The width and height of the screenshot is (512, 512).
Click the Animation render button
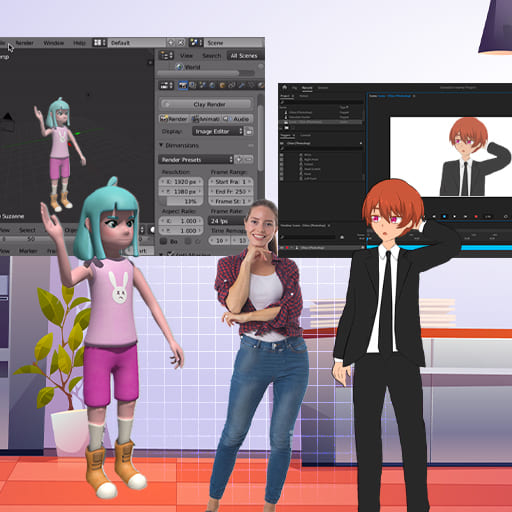point(206,119)
